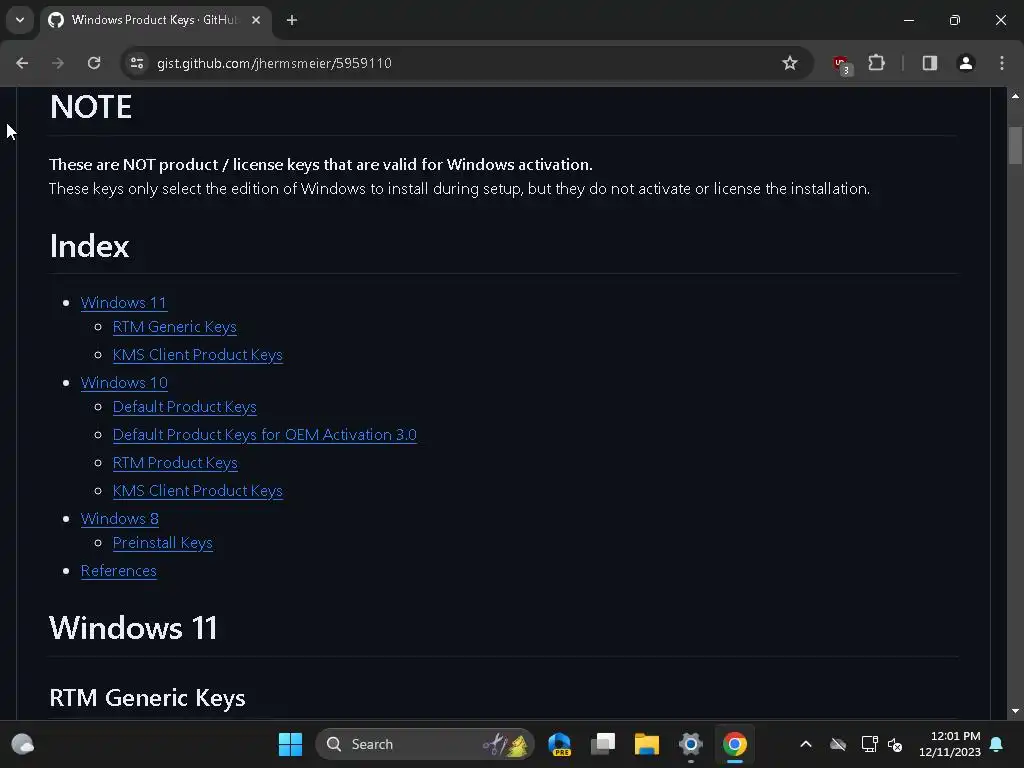
Task: Open Task View on the taskbar
Action: 603,744
